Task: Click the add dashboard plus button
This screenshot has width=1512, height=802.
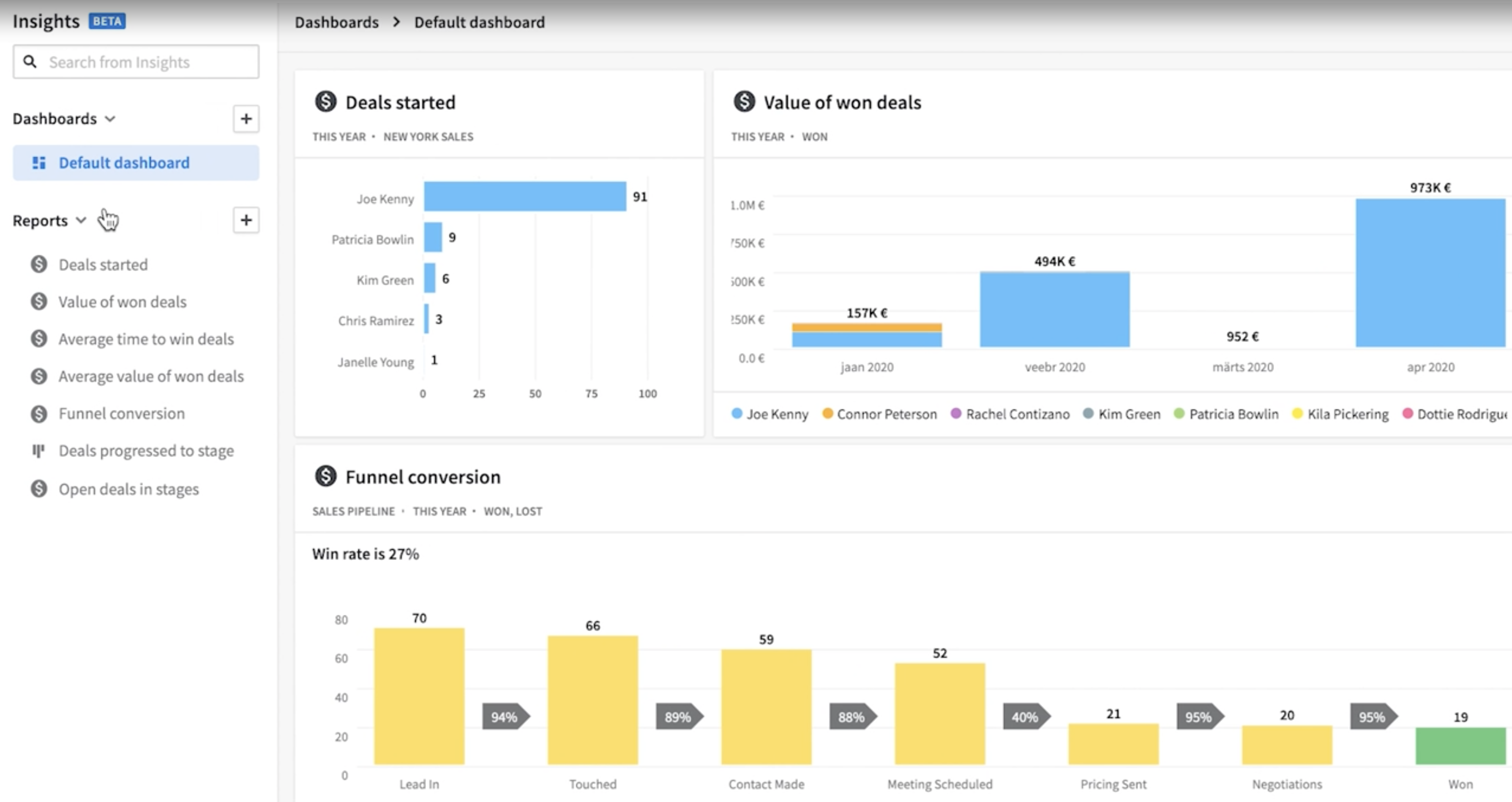Action: [x=246, y=119]
